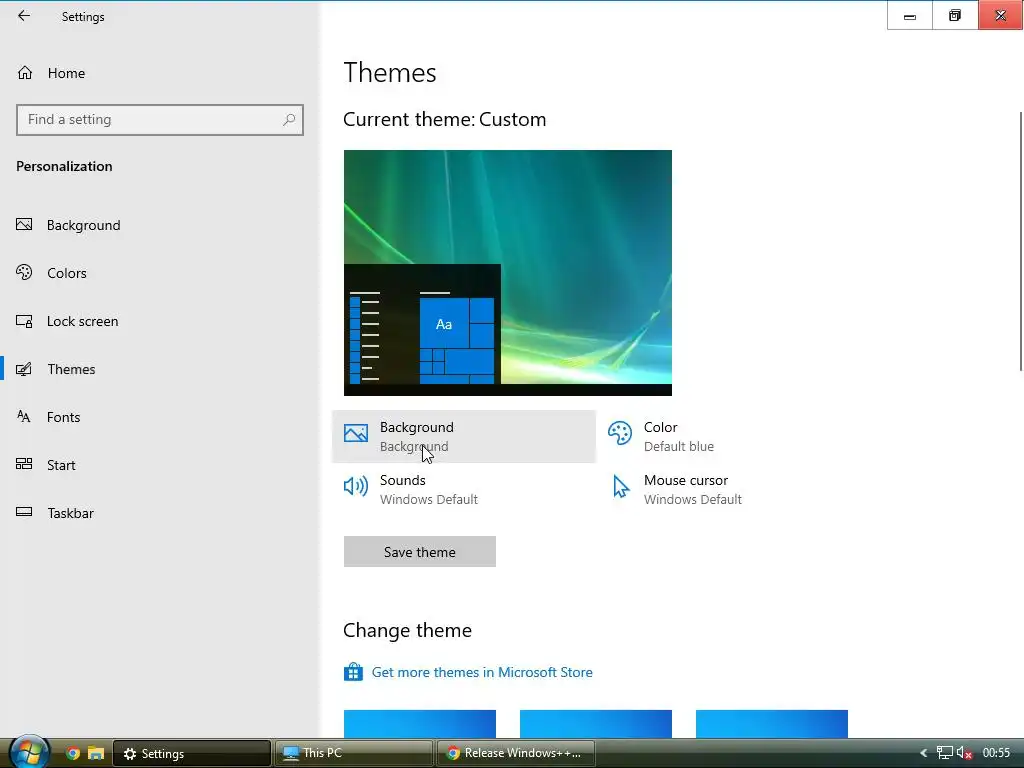Click the Mouse cursor arrow icon

click(620, 487)
